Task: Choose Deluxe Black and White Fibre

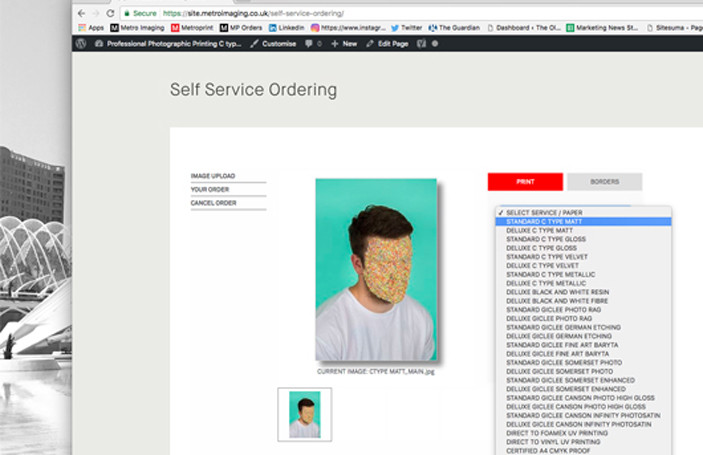Action: (583, 301)
